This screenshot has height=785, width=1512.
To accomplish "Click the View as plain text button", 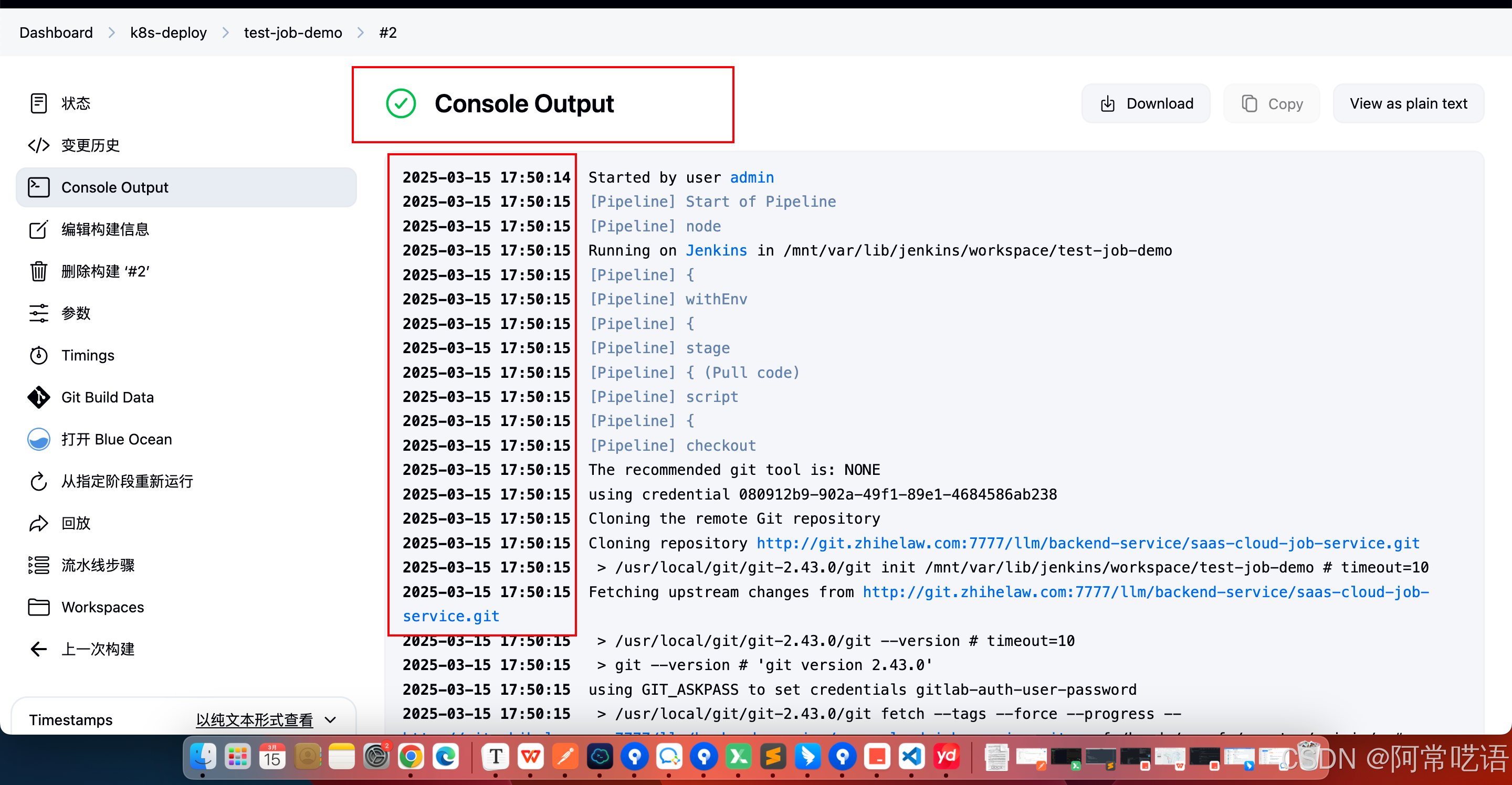I will [1408, 103].
